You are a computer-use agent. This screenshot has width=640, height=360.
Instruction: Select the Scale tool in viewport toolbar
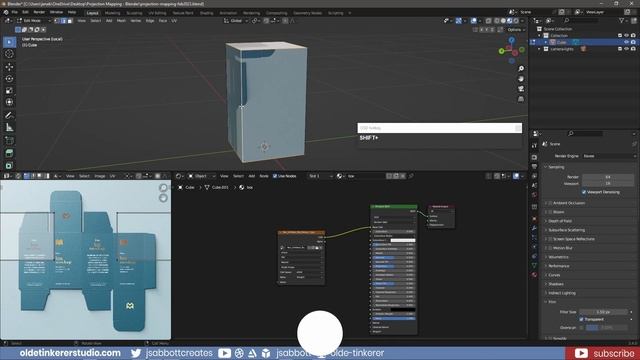pyautogui.click(x=9, y=90)
